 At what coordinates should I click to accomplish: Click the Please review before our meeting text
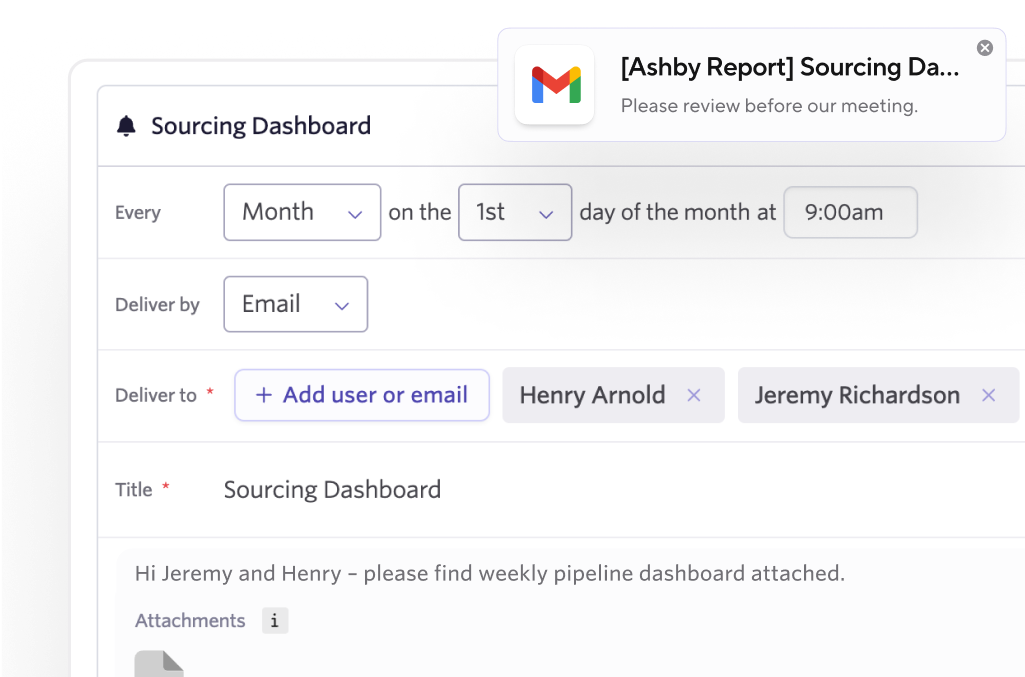(769, 106)
